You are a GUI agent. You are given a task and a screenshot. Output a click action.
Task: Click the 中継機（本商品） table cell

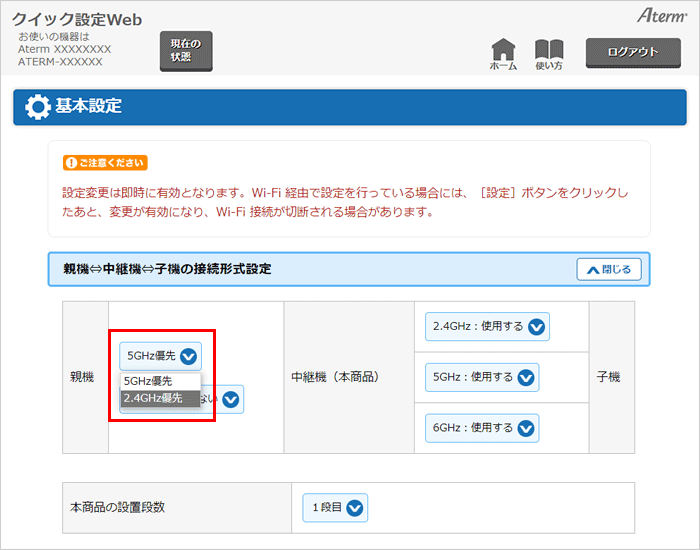click(x=349, y=377)
